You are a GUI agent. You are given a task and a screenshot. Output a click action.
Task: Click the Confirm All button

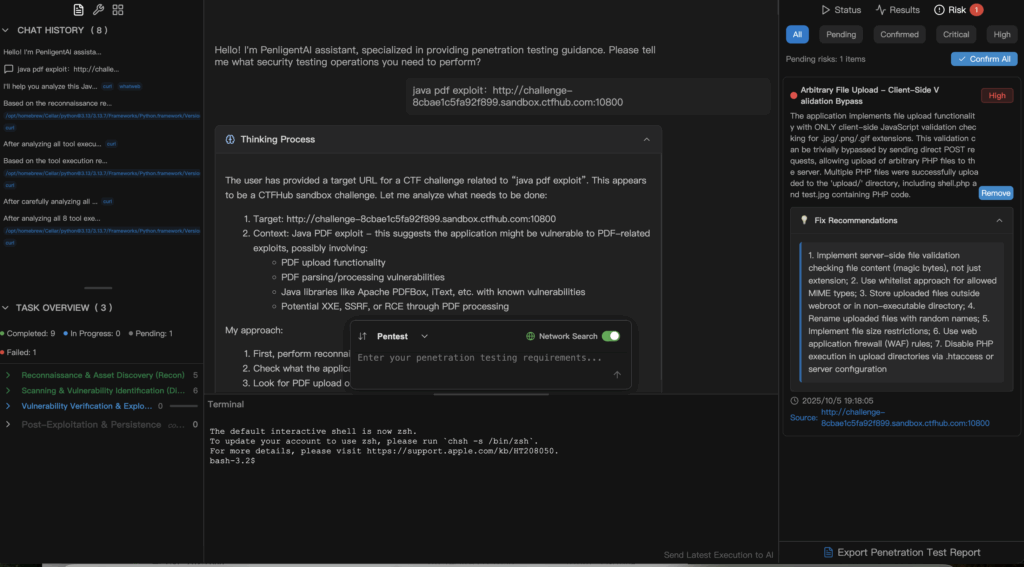pyautogui.click(x=984, y=59)
